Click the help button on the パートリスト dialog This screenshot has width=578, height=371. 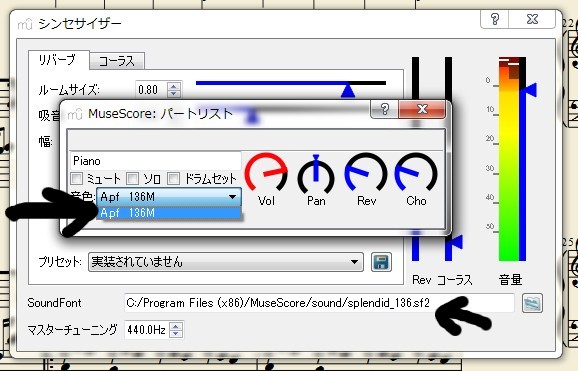click(x=384, y=109)
